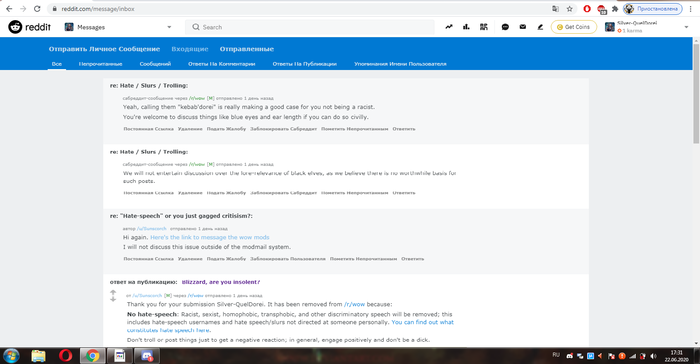This screenshot has width=700, height=364.
Task: Select 'Упоминания Имени Пользователя' filter tab
Action: tap(400, 64)
